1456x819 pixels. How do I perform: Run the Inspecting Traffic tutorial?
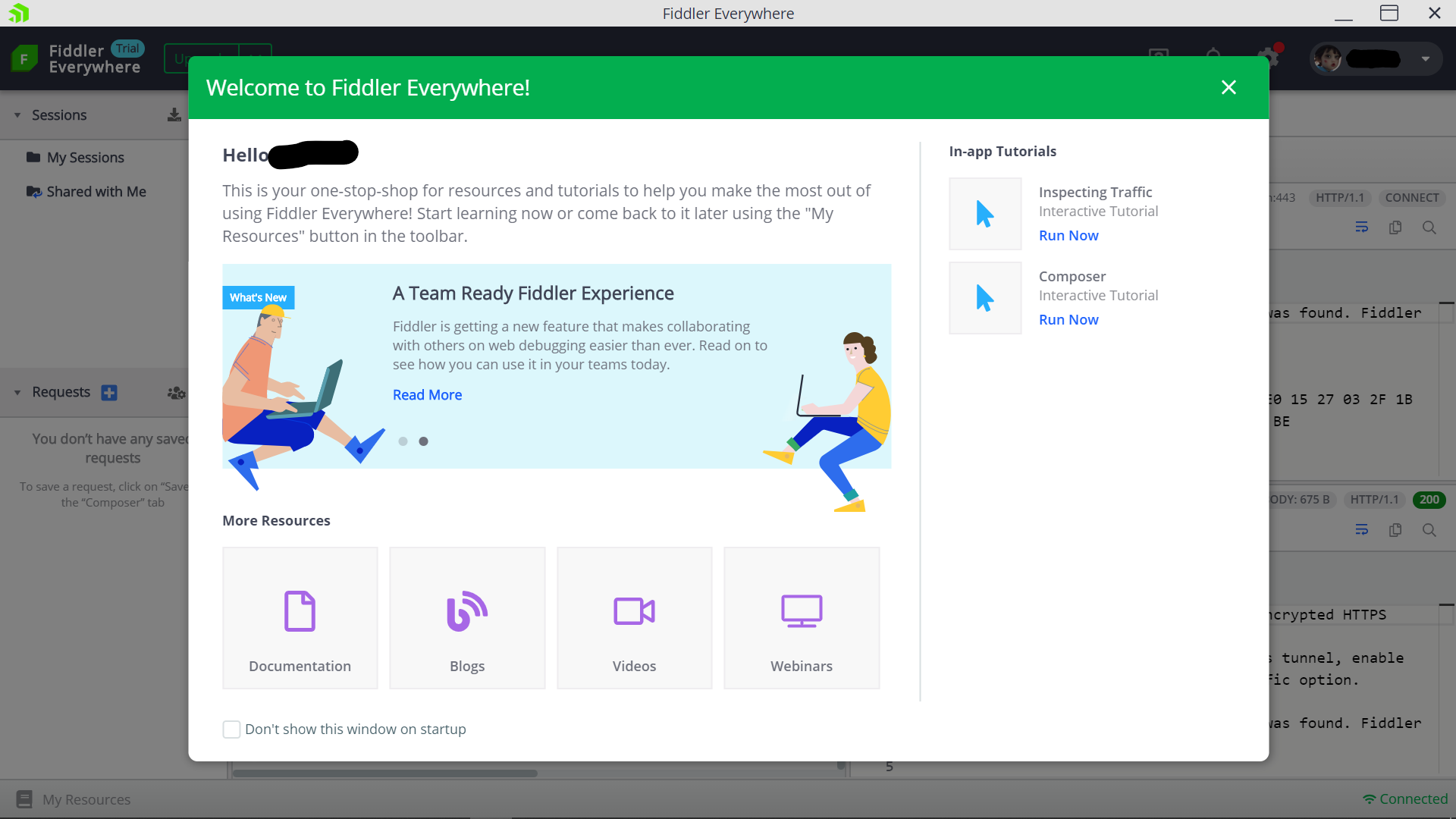pyautogui.click(x=1068, y=235)
